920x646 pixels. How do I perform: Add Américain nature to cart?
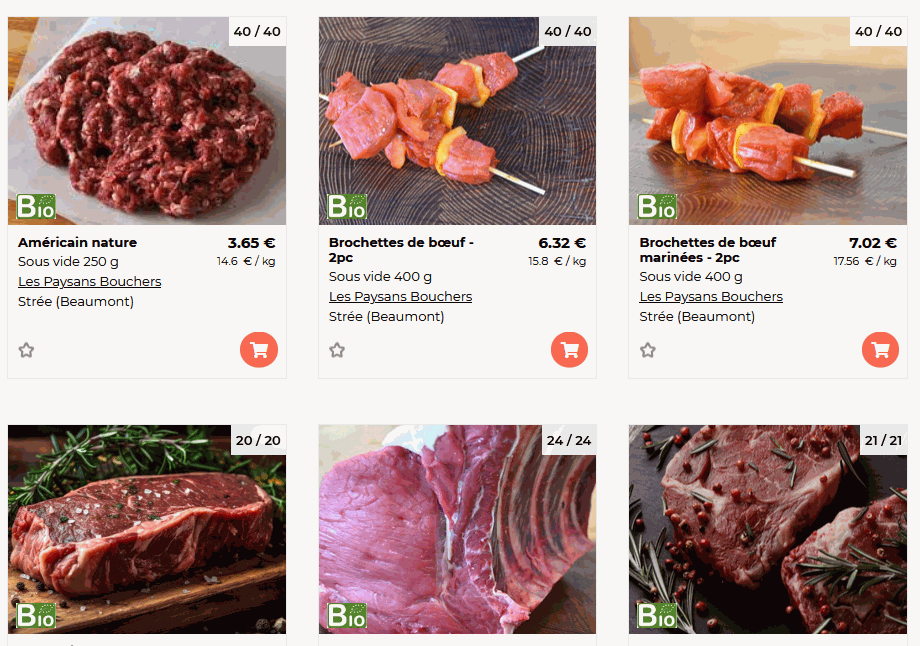259,350
